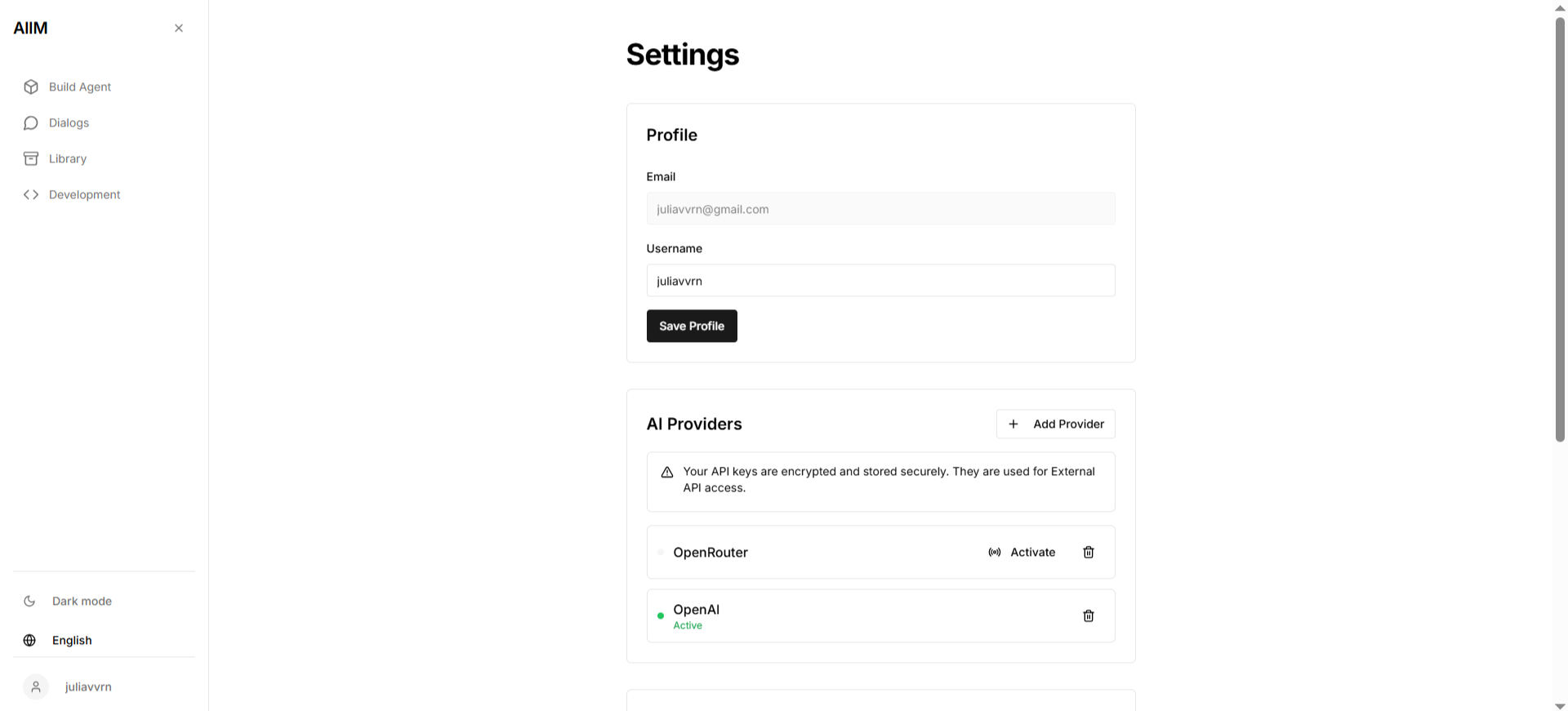Click the vertical page scrollbar
This screenshot has width=1568, height=711.
pyautogui.click(x=1560, y=229)
